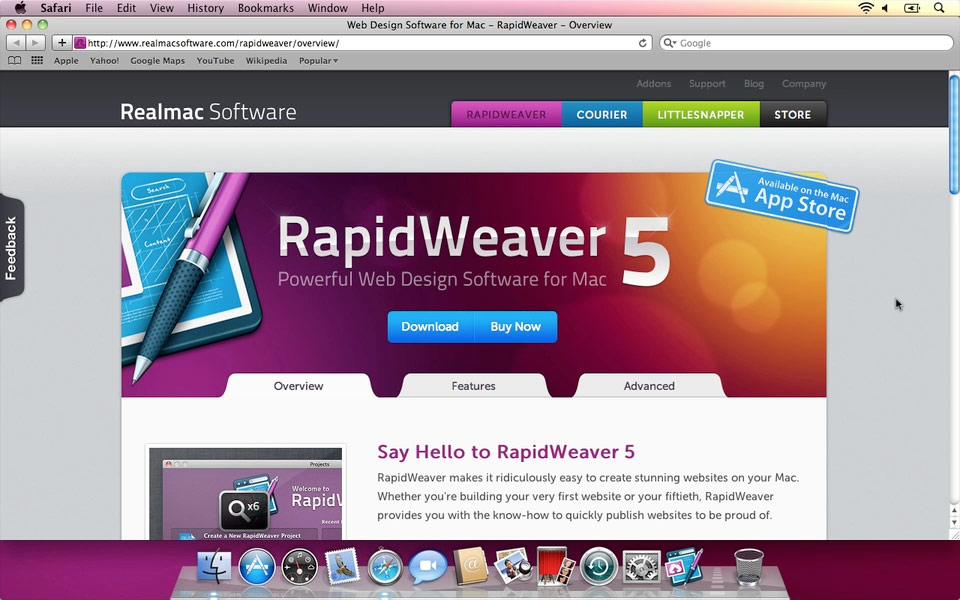Click Safari compass icon in the Dock
This screenshot has height=600, width=960.
pos(385,566)
